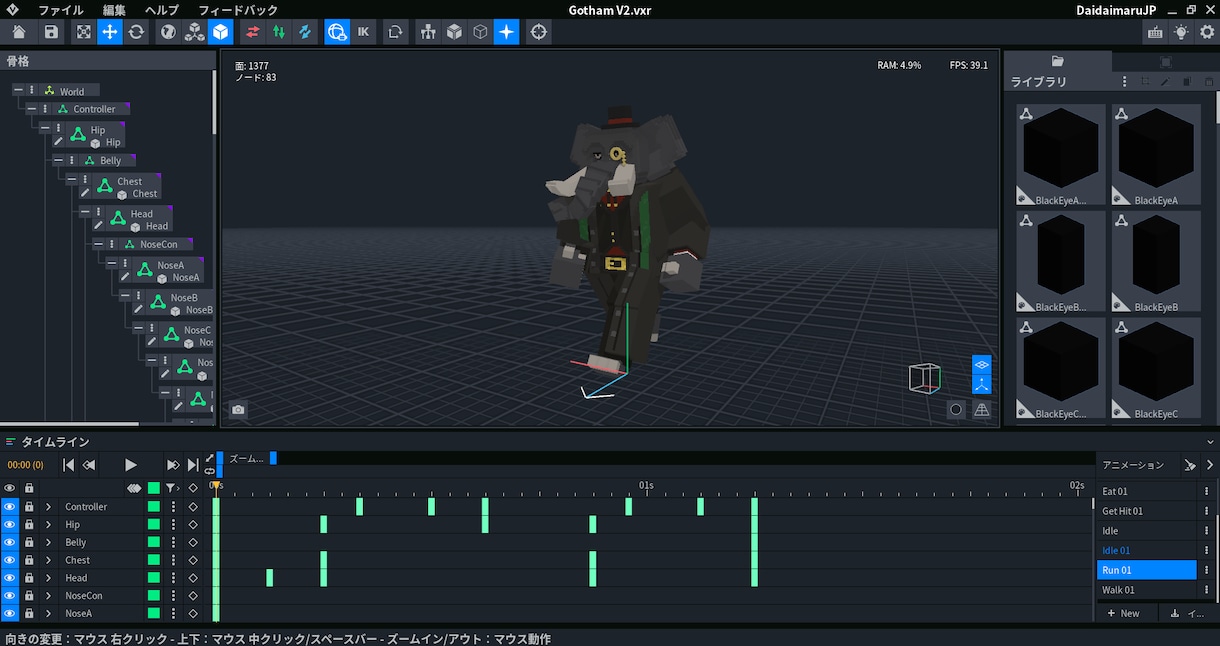
Task: Expand the Hip track in the timeline
Action: [48, 525]
